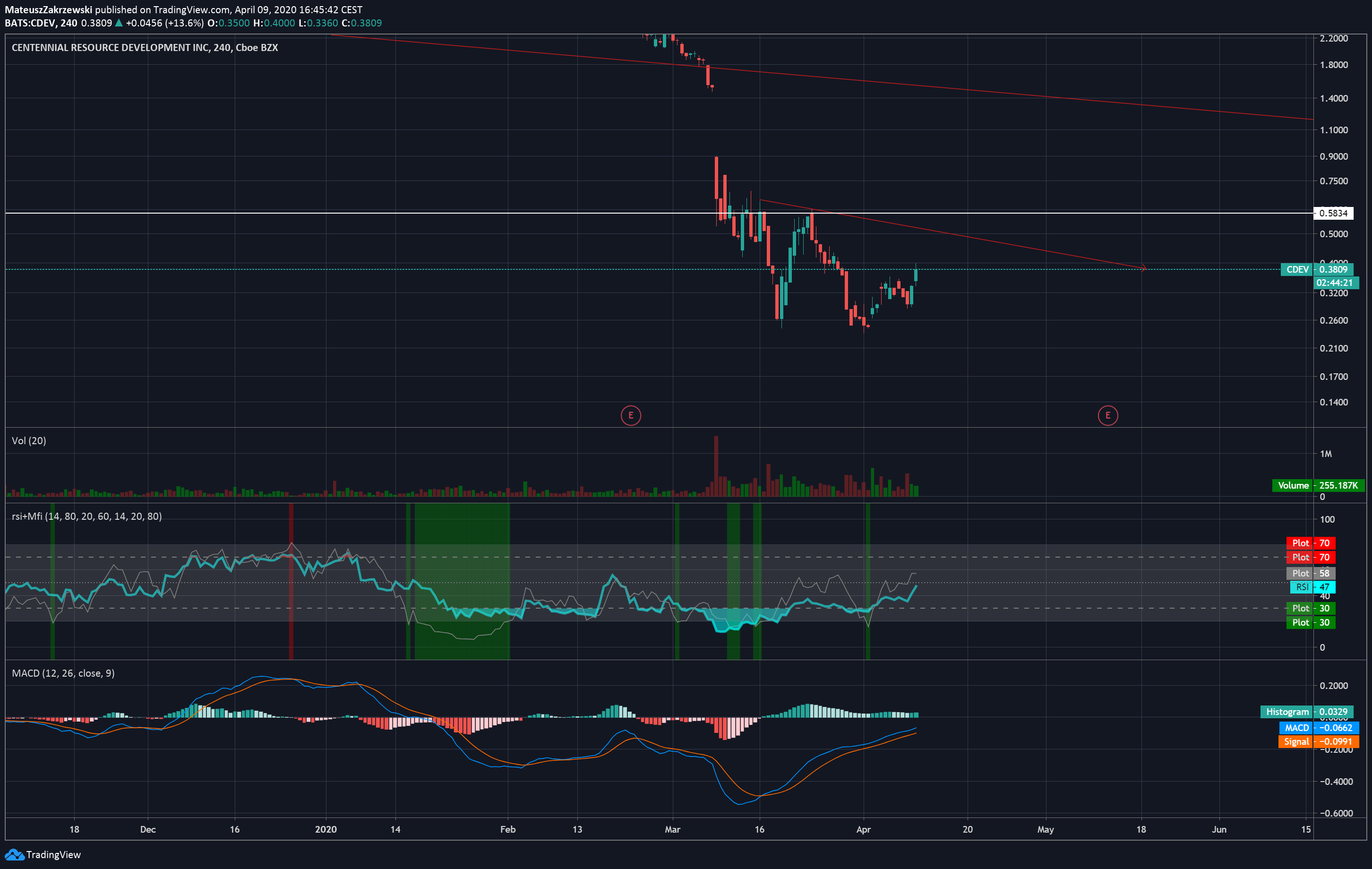Screen dimensions: 1372x869
Task: Click the blue MACD -0.0662 label
Action: (1319, 728)
